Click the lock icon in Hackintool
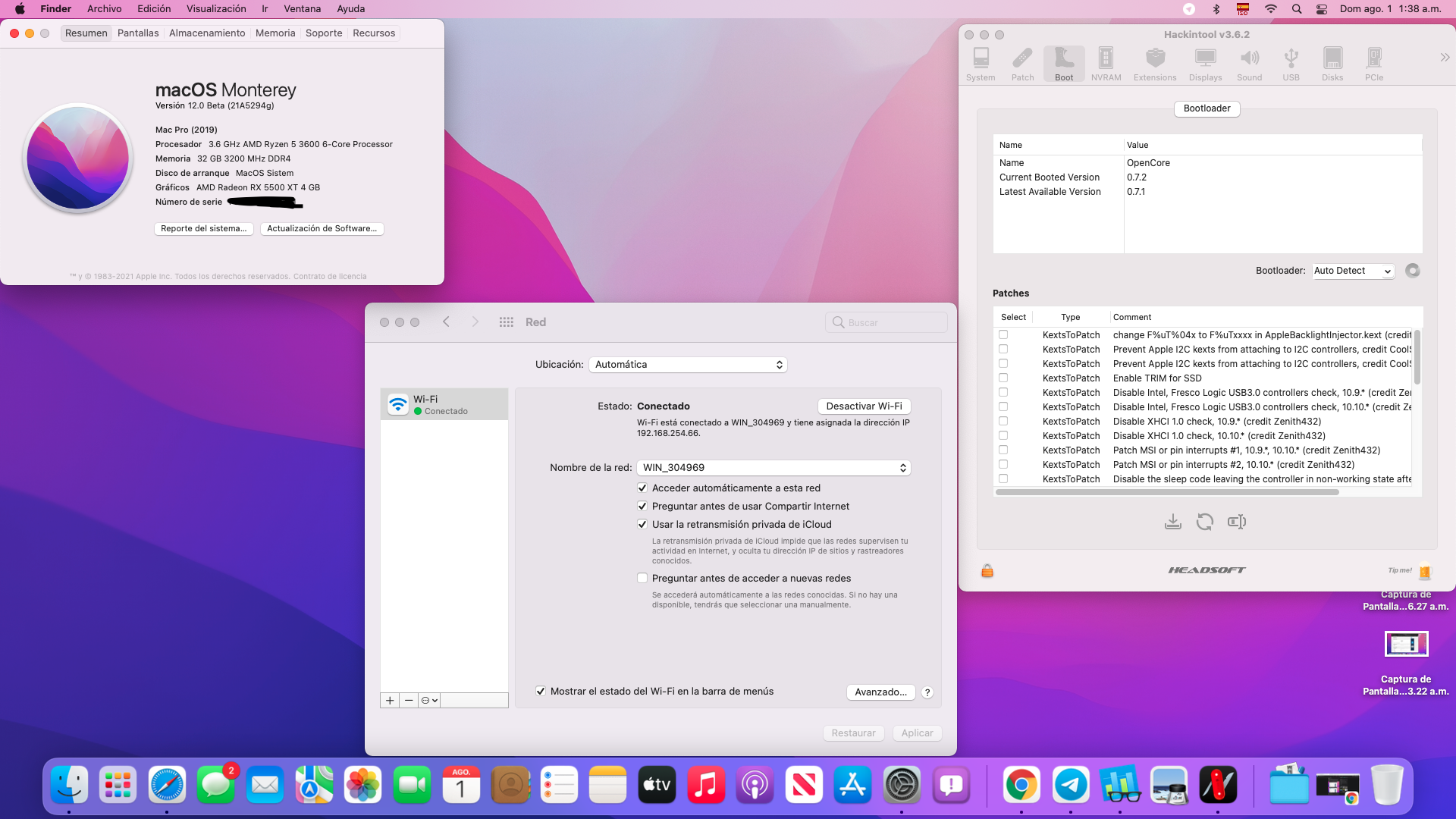This screenshot has height=819, width=1456. (x=987, y=571)
